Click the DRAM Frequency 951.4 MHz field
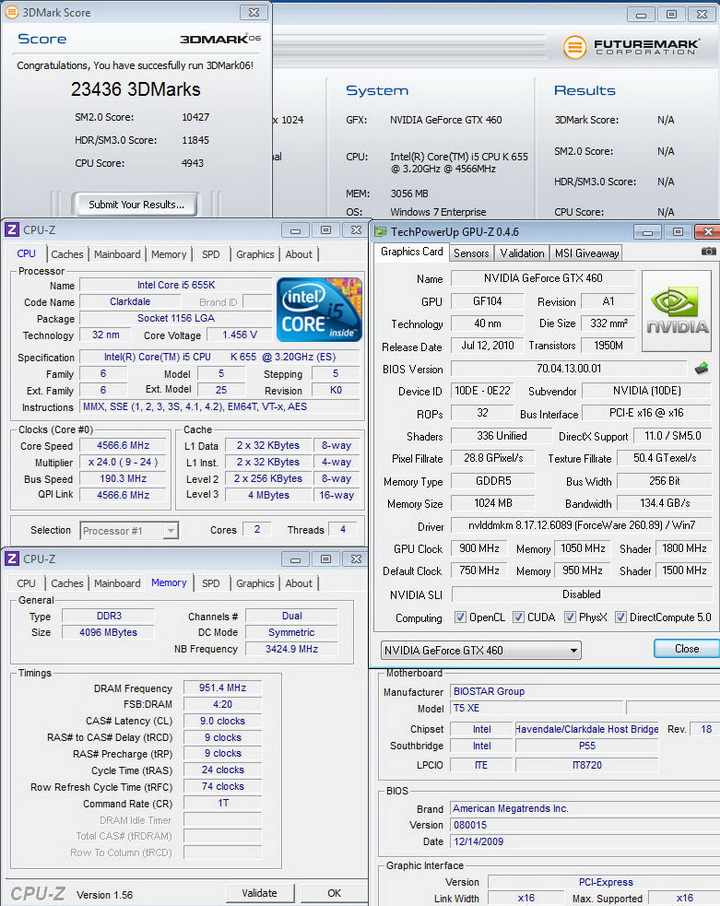Image resolution: width=720 pixels, height=906 pixels. (222, 688)
